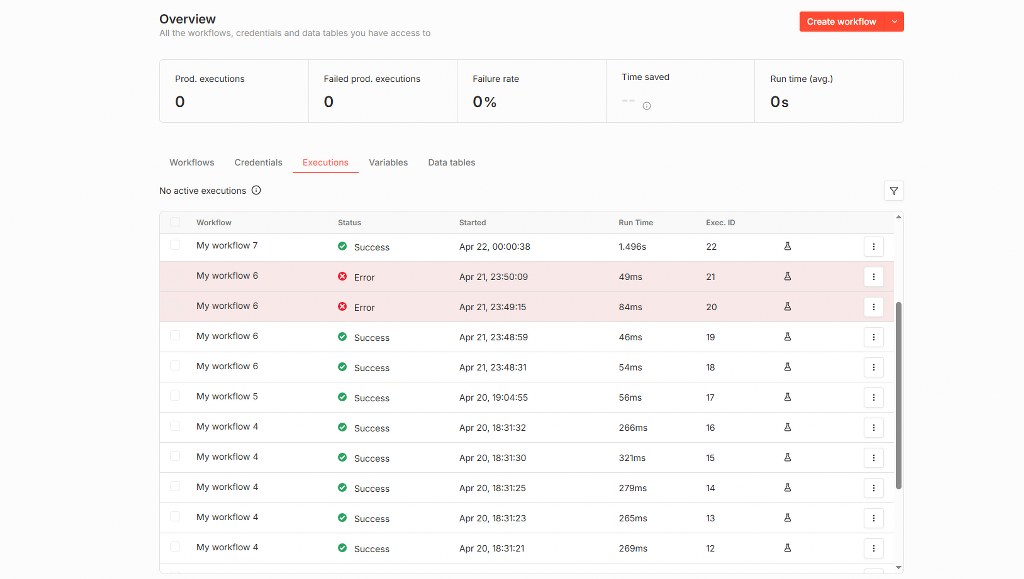Click the flask icon for execution 20

[x=787, y=307]
